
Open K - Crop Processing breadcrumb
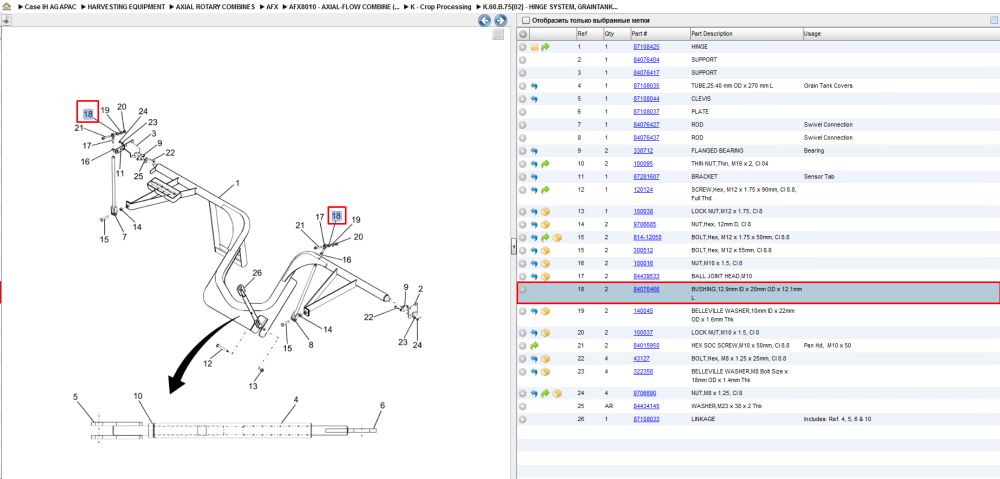(x=441, y=6)
